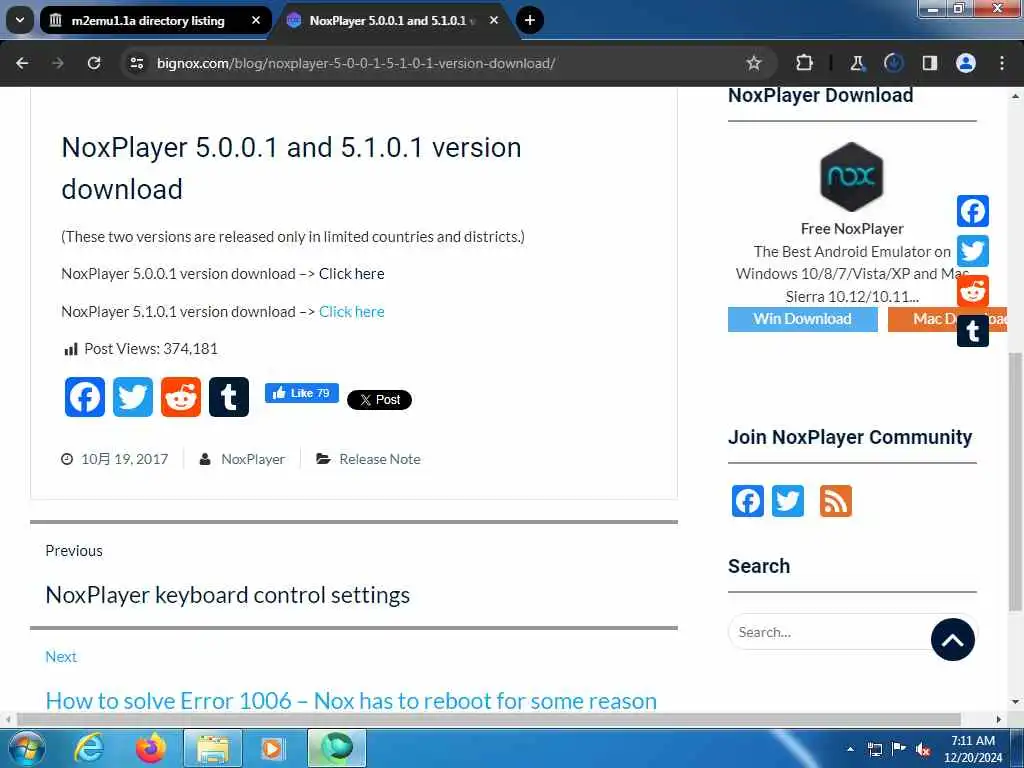Click the post date 10月 19, 2017
This screenshot has height=768, width=1024.
(x=124, y=459)
